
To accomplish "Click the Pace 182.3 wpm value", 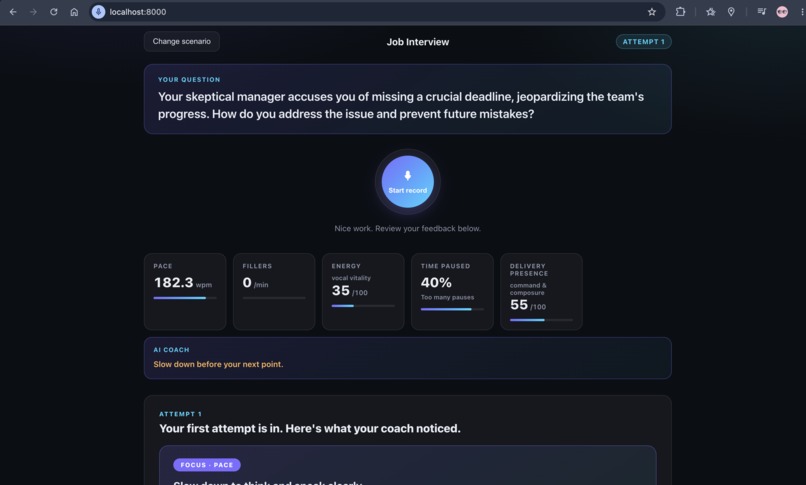I will (x=182, y=283).
